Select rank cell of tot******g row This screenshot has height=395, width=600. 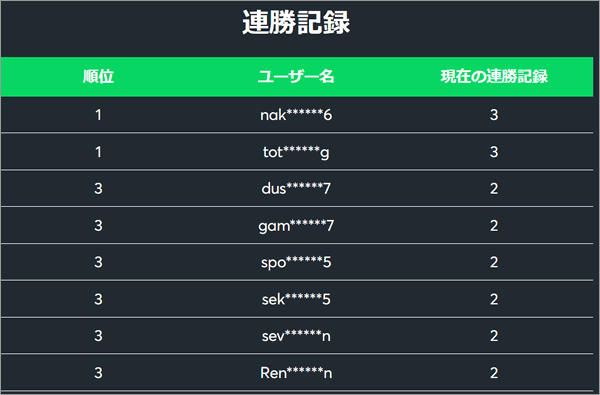pyautogui.click(x=98, y=152)
